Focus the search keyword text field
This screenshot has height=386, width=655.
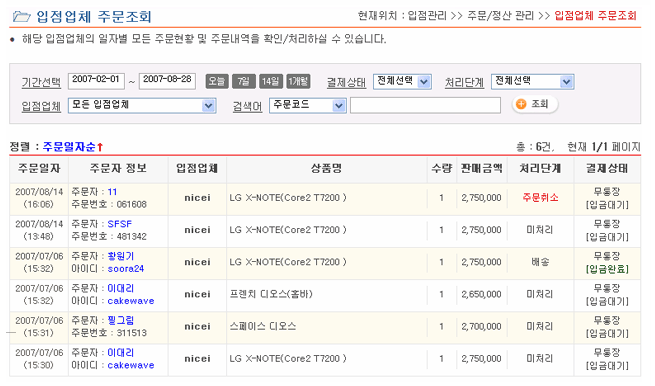pyautogui.click(x=425, y=105)
